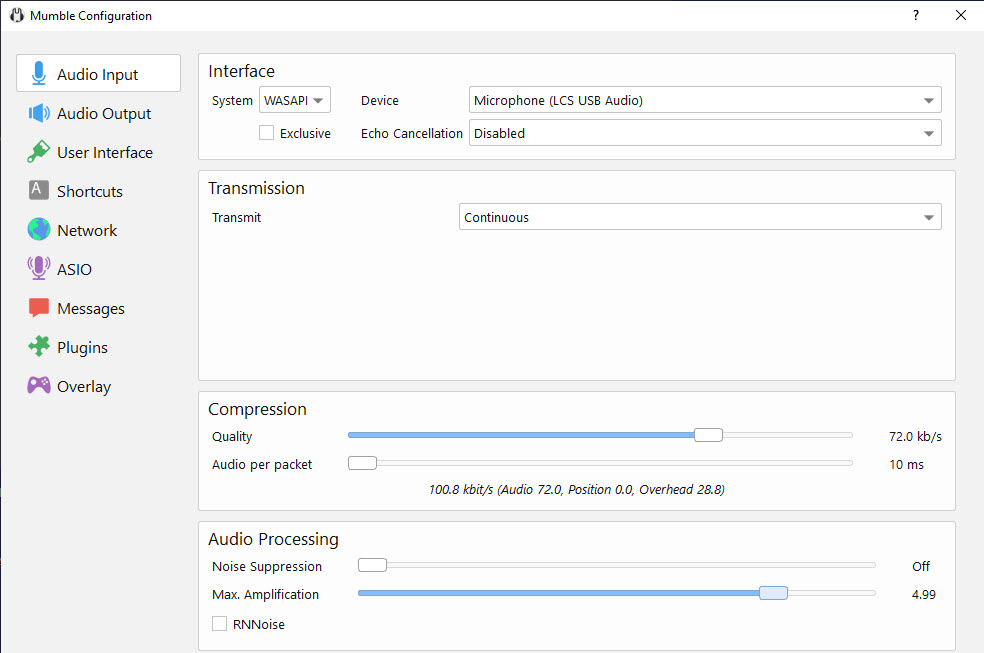Switch to the Audio Output tab
This screenshot has height=653, width=984.
click(x=99, y=113)
